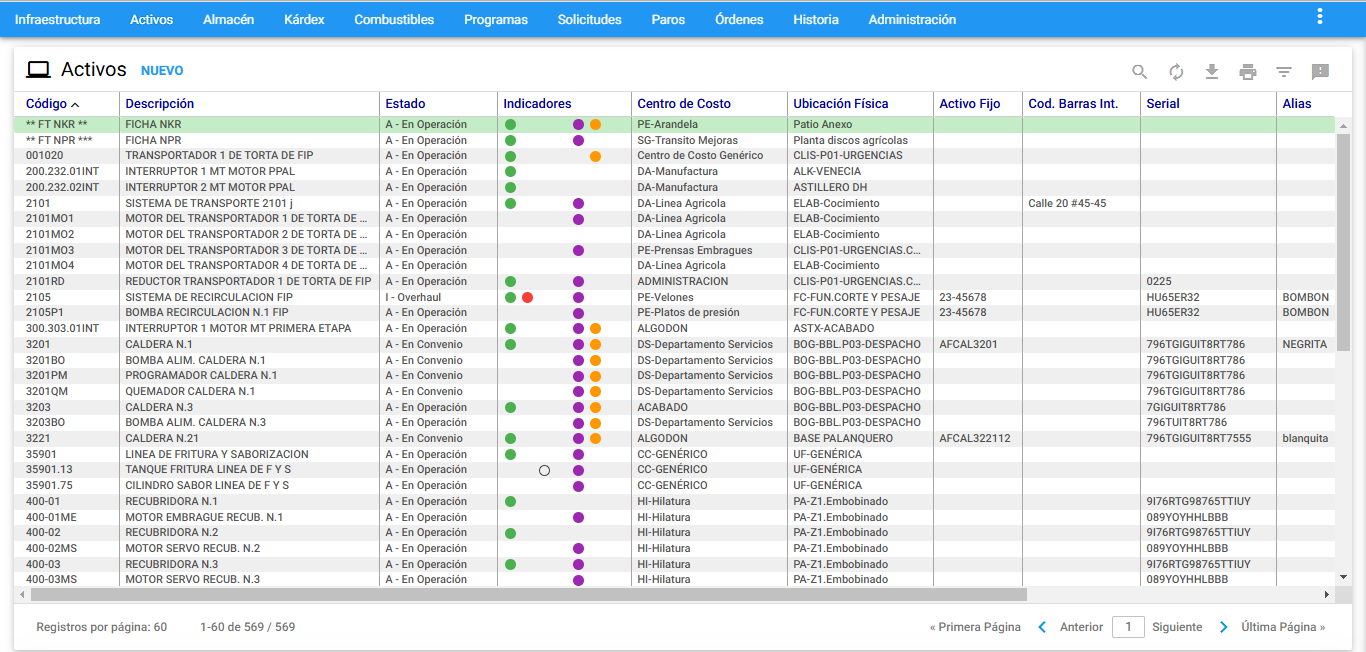The width and height of the screenshot is (1366, 652).
Task: Click the Siguiente page link
Action: tap(1177, 627)
